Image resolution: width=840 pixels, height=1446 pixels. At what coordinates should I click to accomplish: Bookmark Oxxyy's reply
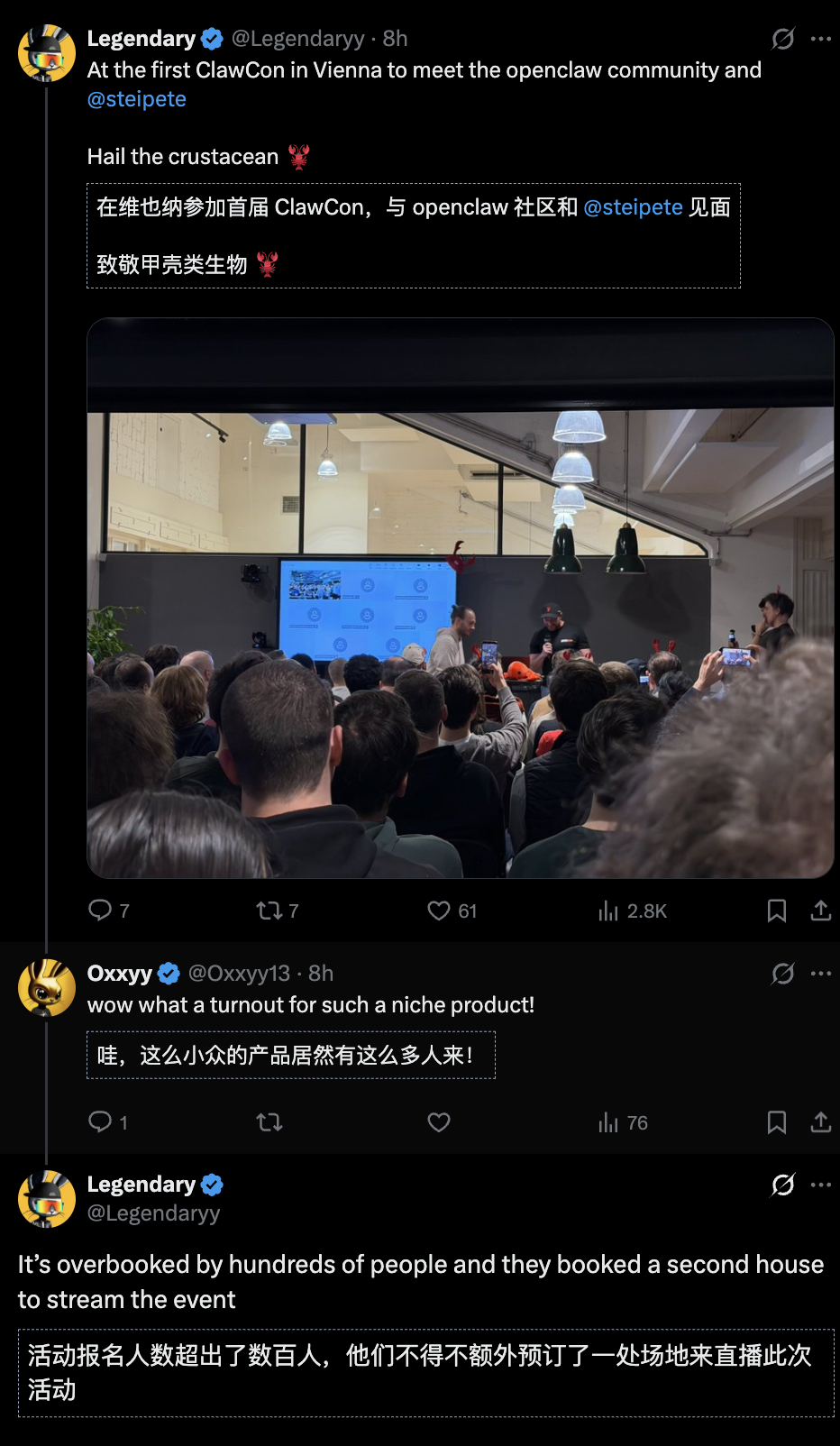776,1122
